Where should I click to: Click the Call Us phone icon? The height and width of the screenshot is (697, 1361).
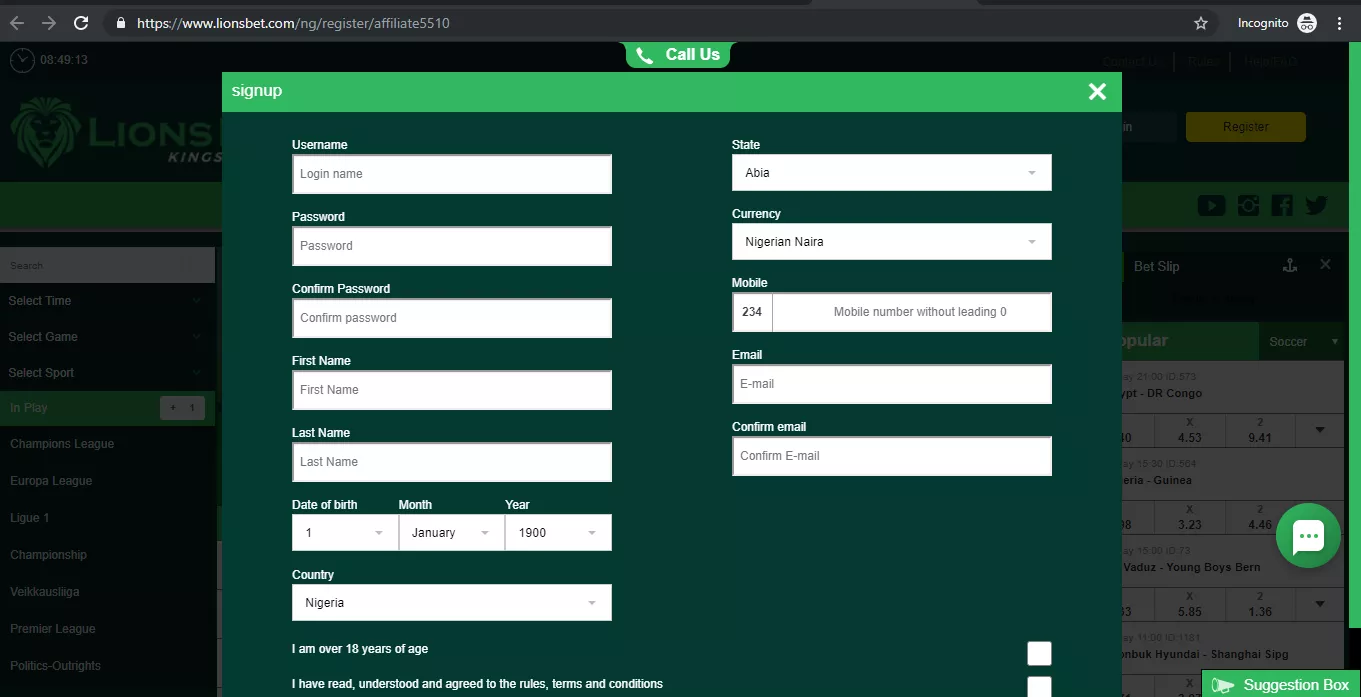click(644, 55)
